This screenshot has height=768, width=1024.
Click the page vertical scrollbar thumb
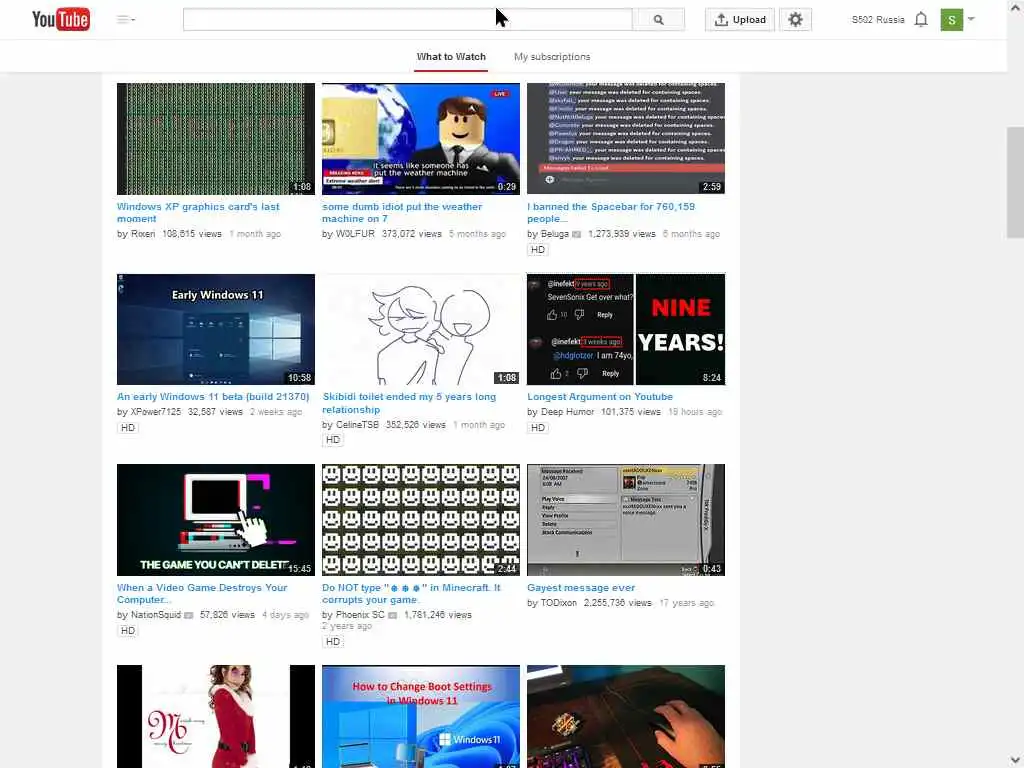tap(1015, 183)
